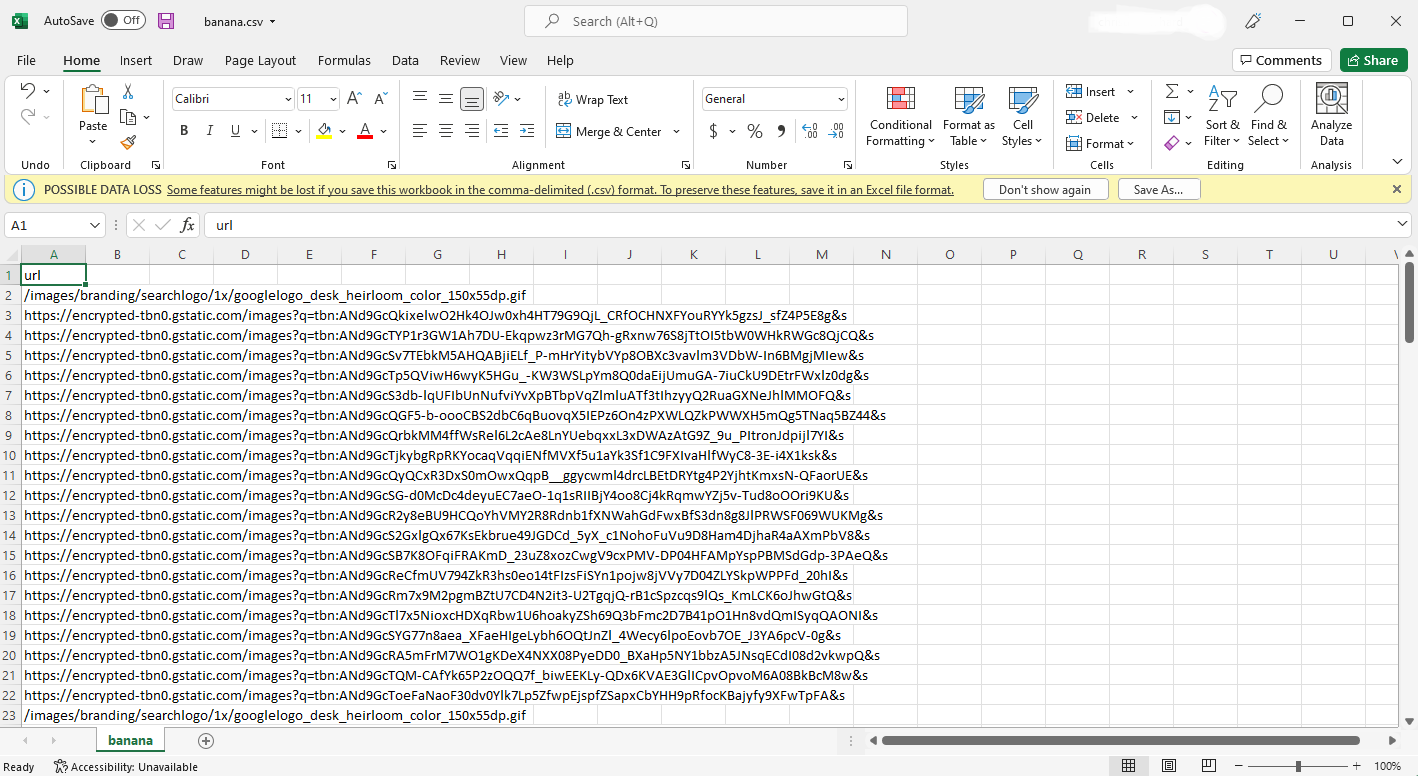Toggle Underline formatting
1418x776 pixels.
236,131
